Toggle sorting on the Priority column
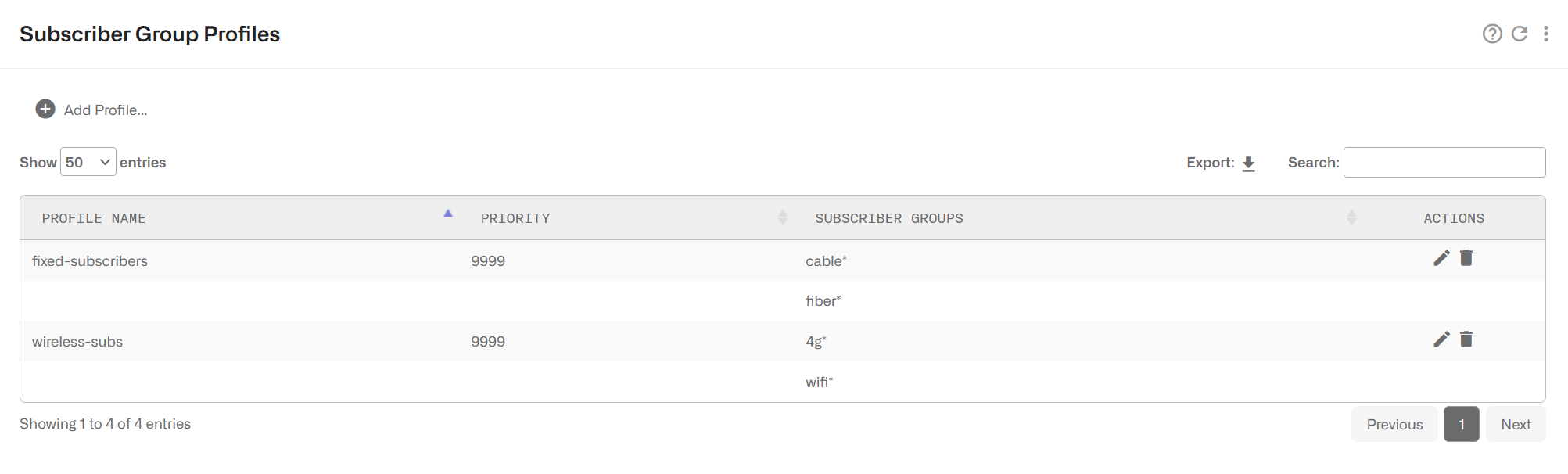Viewport: 1568px width, 474px height. coord(783,217)
